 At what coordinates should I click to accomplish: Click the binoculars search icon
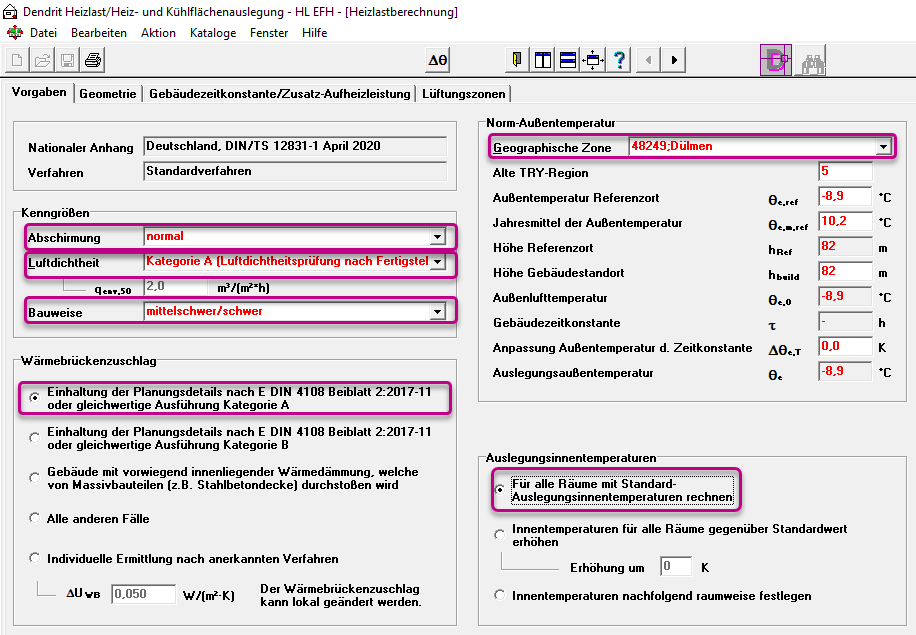pyautogui.click(x=812, y=61)
